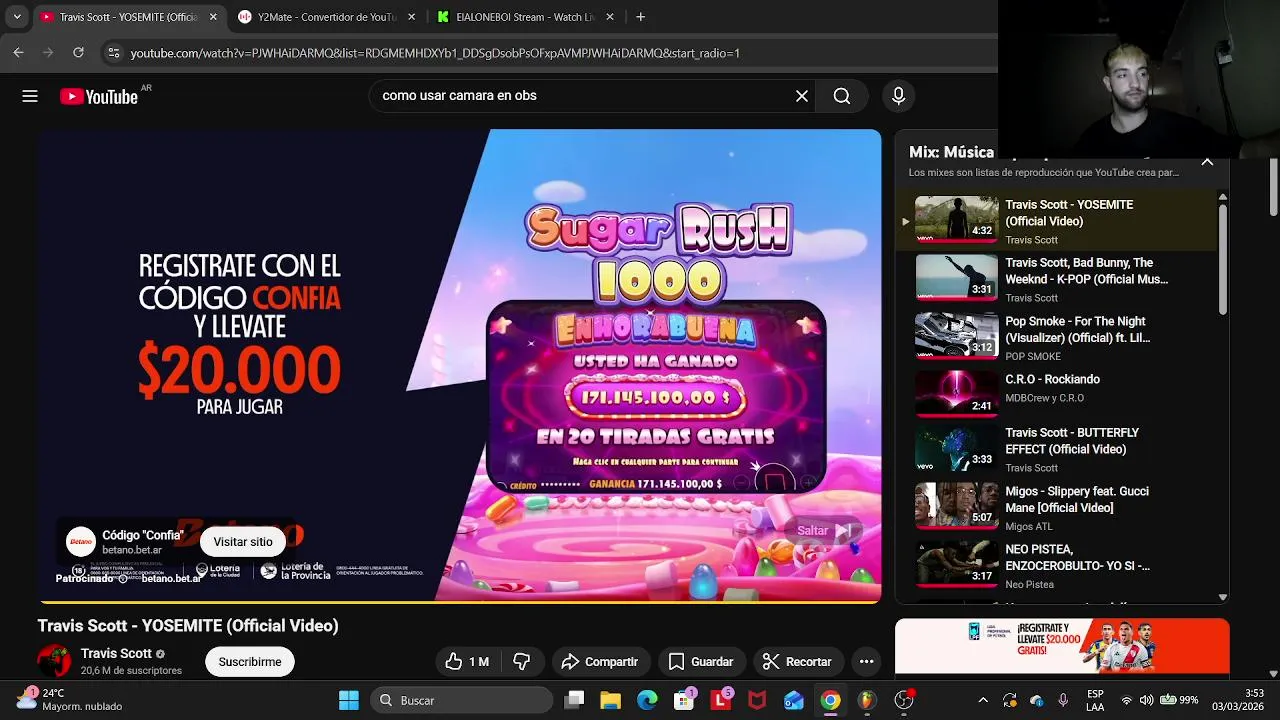This screenshot has height=720, width=1280.
Task: Open a new Chrome tab
Action: tap(640, 17)
